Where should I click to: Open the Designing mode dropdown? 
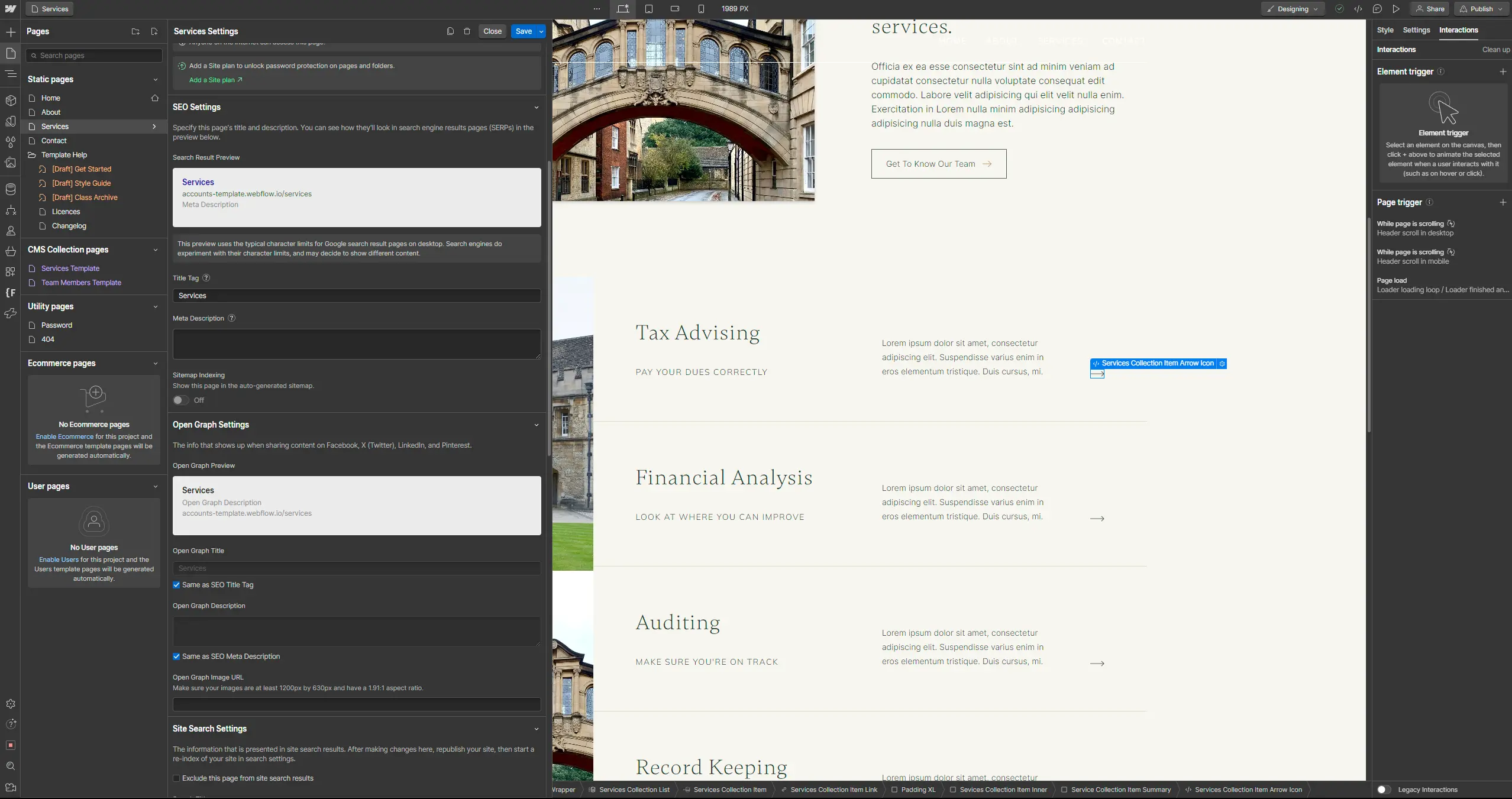click(1293, 9)
